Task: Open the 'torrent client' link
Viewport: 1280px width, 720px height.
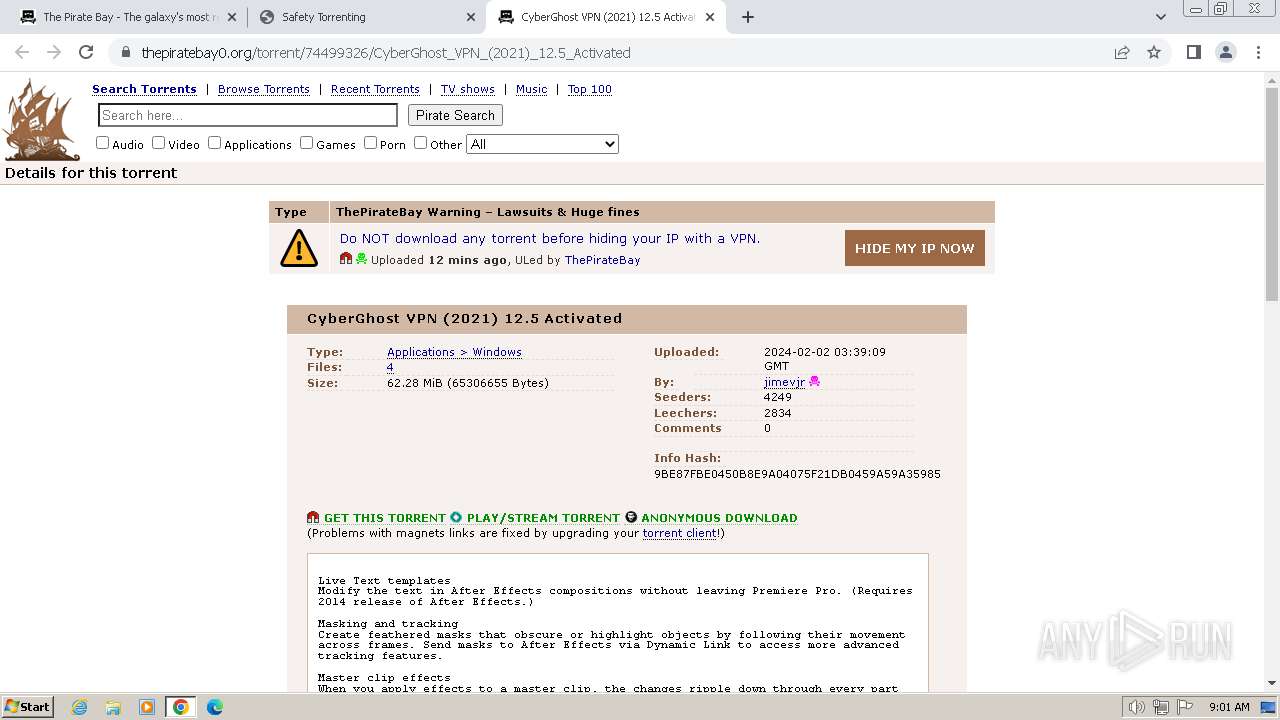Action: [680, 533]
